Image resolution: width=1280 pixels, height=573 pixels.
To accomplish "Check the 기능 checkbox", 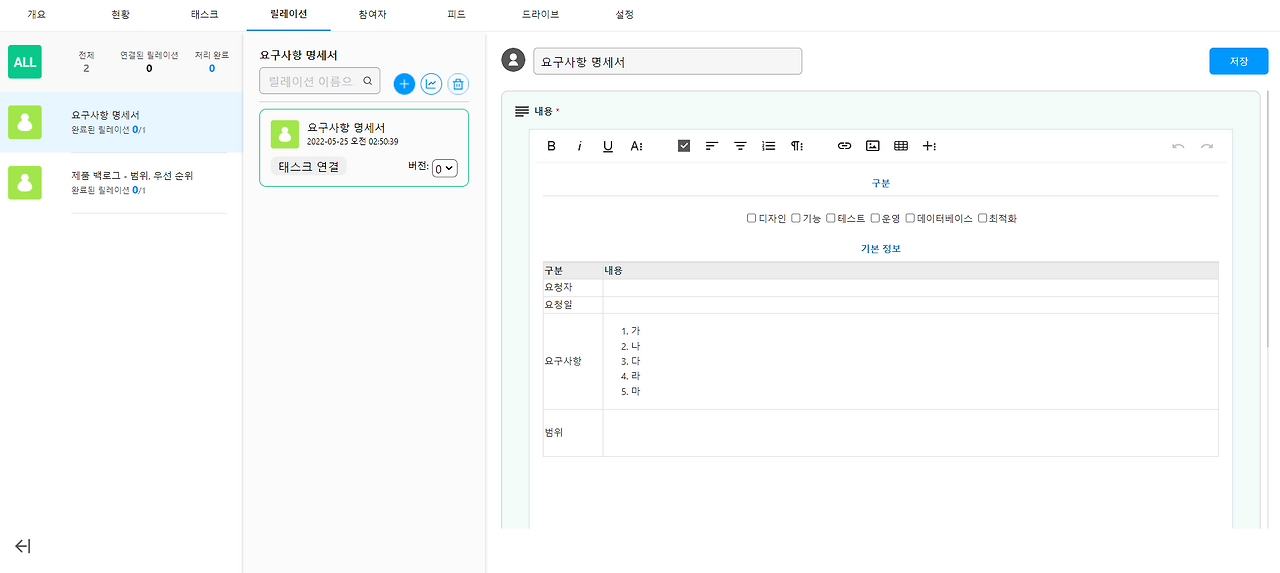I will pyautogui.click(x=796, y=218).
